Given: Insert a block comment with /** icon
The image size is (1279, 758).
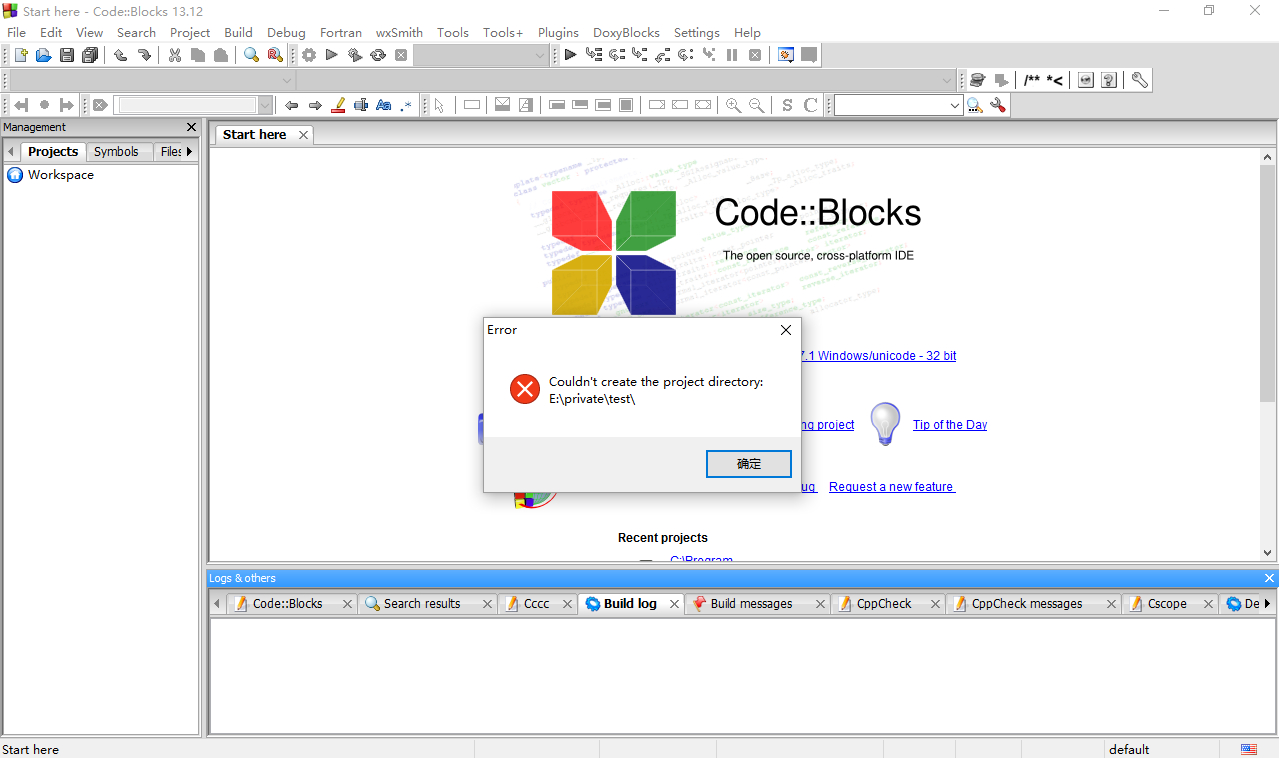Looking at the screenshot, I should (x=1031, y=80).
